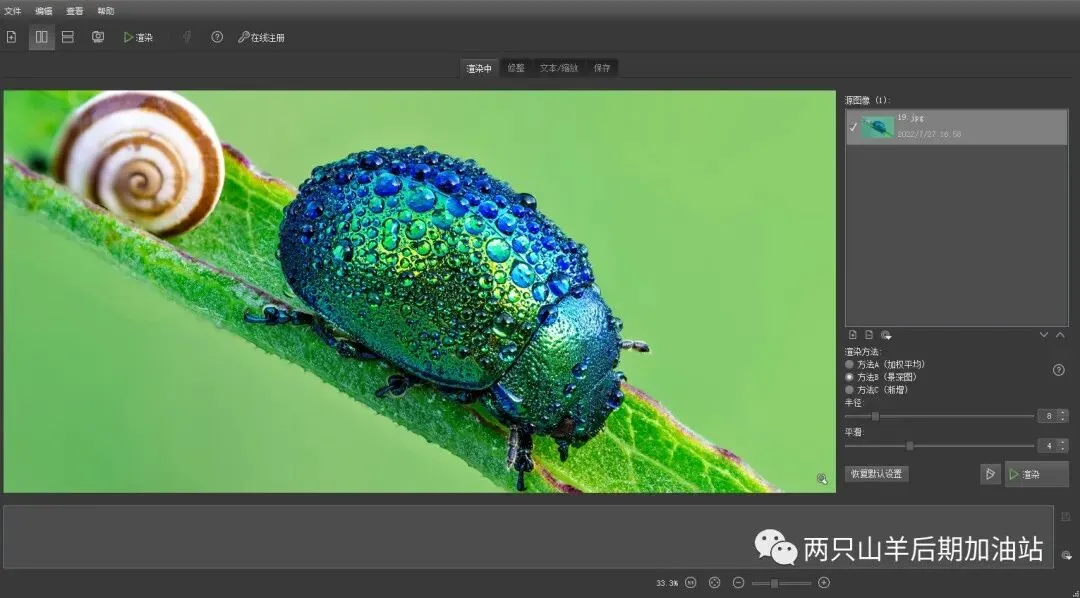Click the 1:1 actual size zoom icon
The height and width of the screenshot is (598, 1080).
[691, 583]
